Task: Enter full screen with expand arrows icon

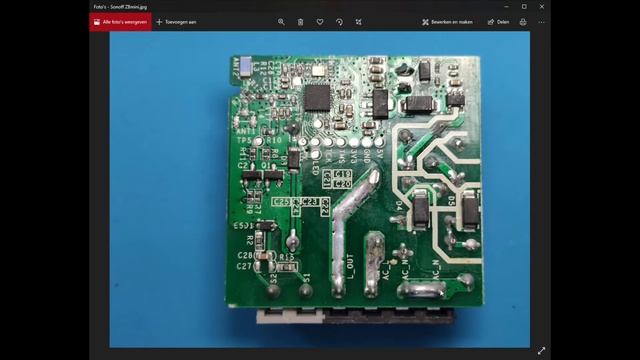Action: [541, 351]
